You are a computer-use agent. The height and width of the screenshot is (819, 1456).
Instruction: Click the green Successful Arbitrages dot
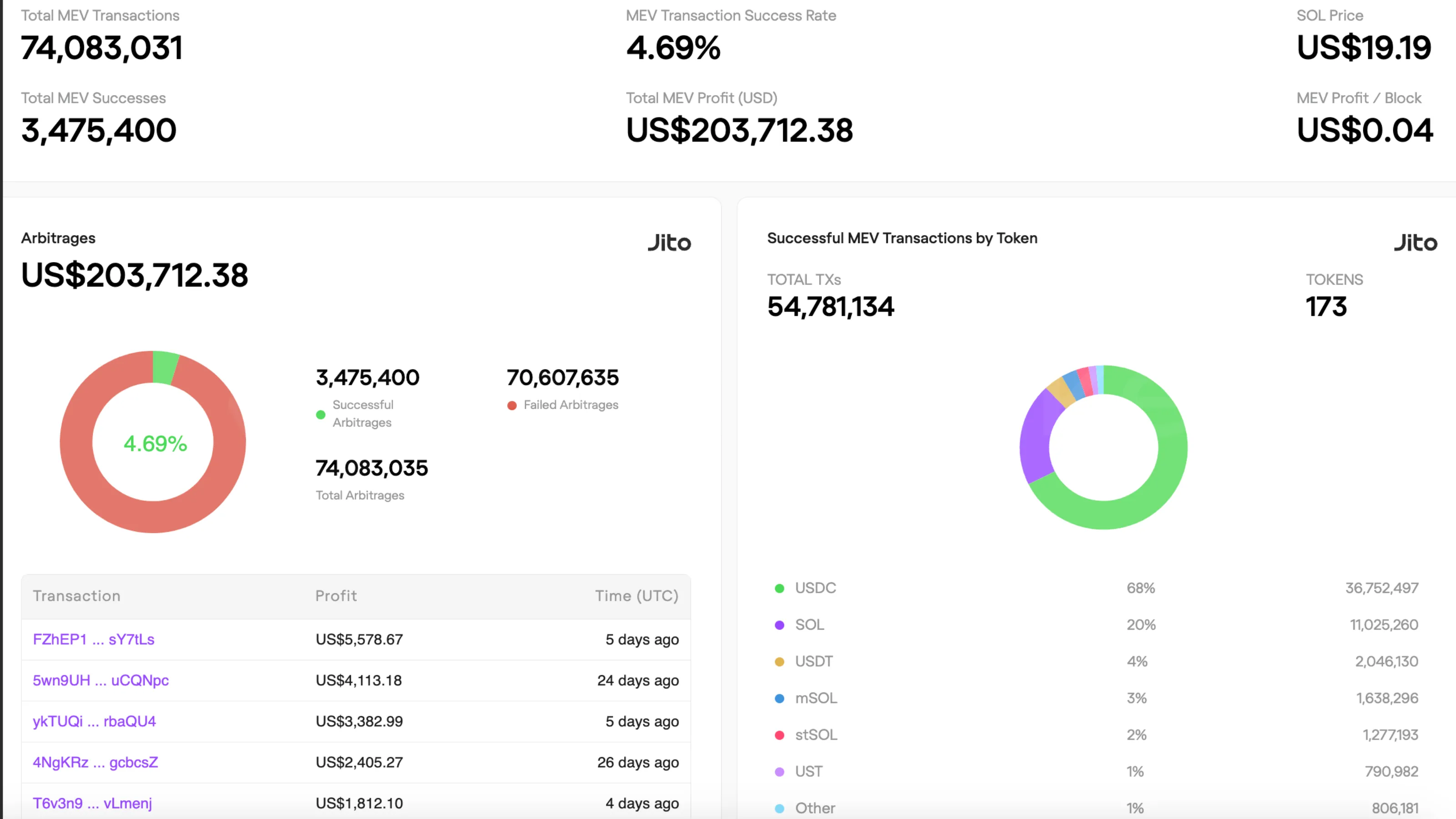coord(320,415)
